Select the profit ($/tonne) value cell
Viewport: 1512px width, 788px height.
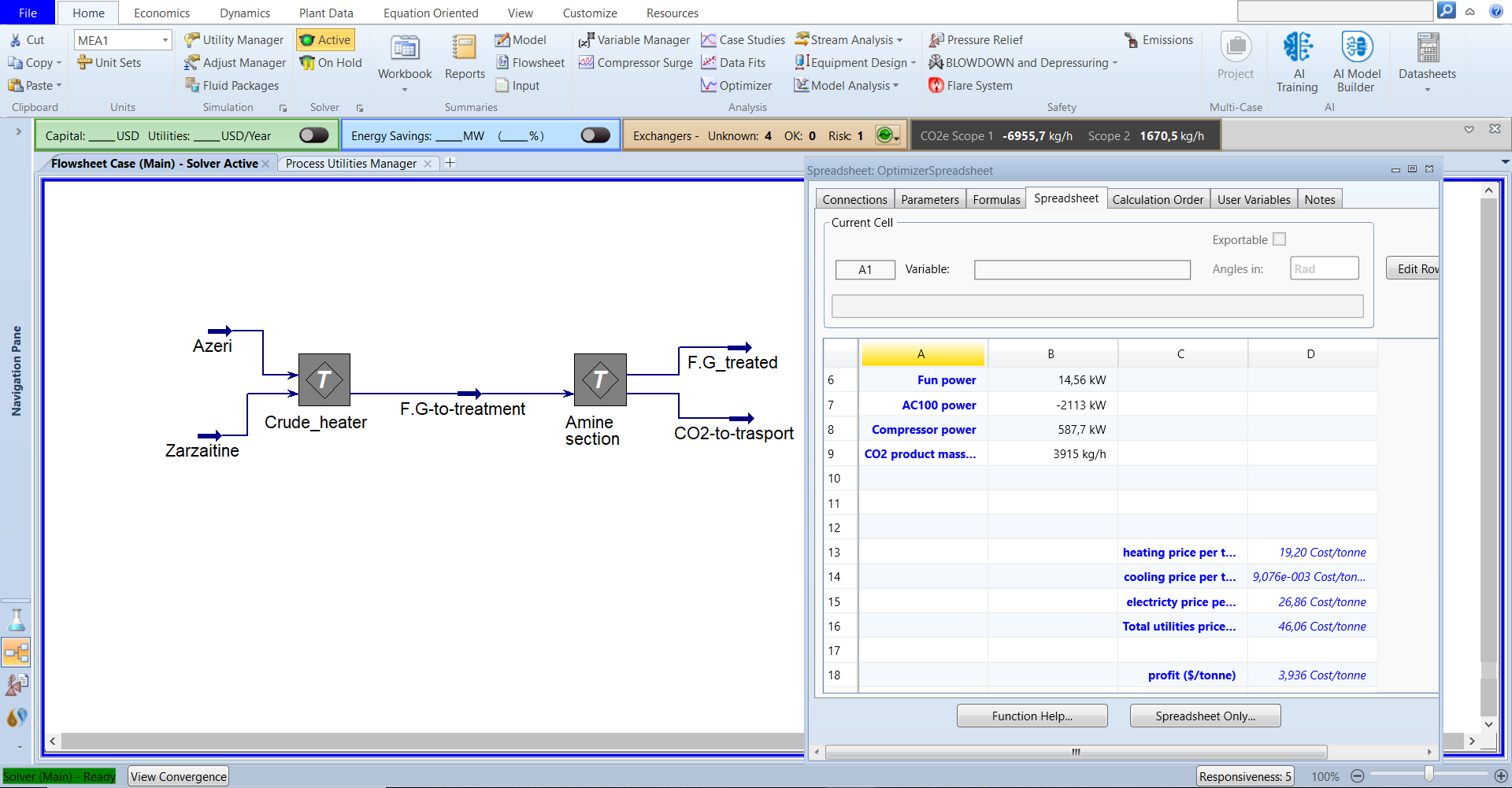1312,675
